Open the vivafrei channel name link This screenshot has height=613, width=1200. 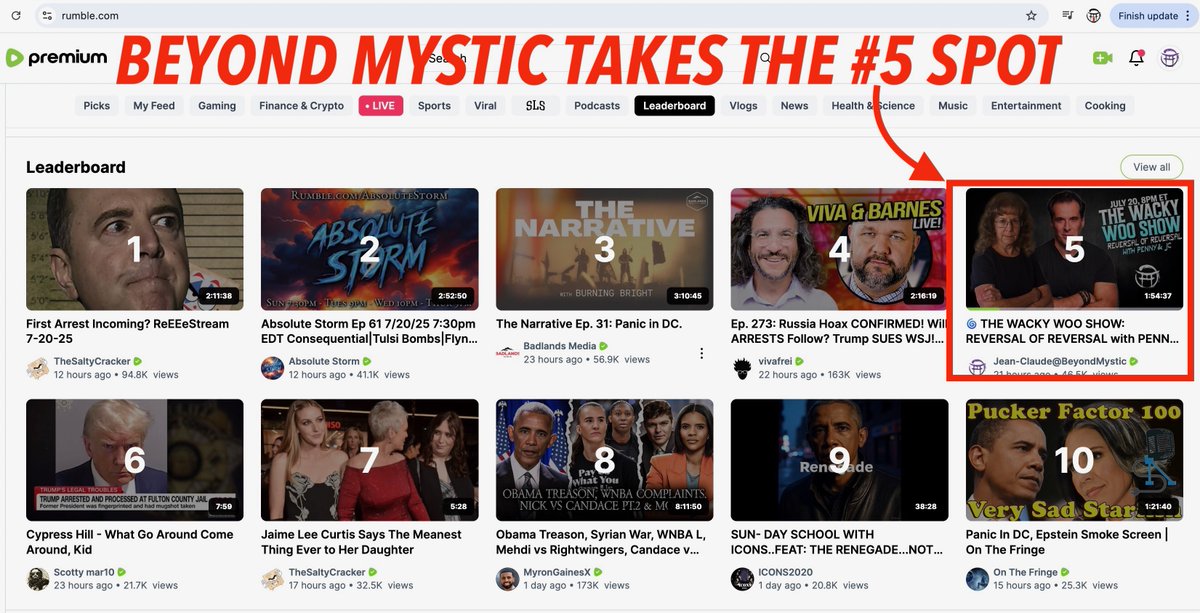(x=776, y=361)
